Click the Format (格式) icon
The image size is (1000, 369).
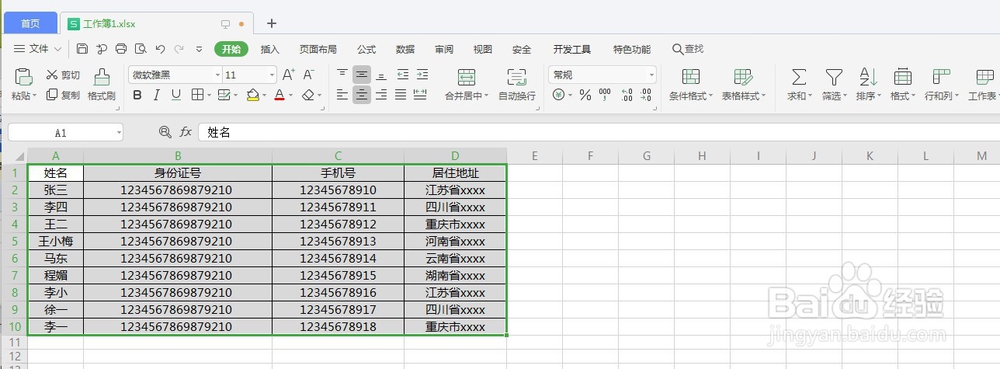pyautogui.click(x=902, y=77)
